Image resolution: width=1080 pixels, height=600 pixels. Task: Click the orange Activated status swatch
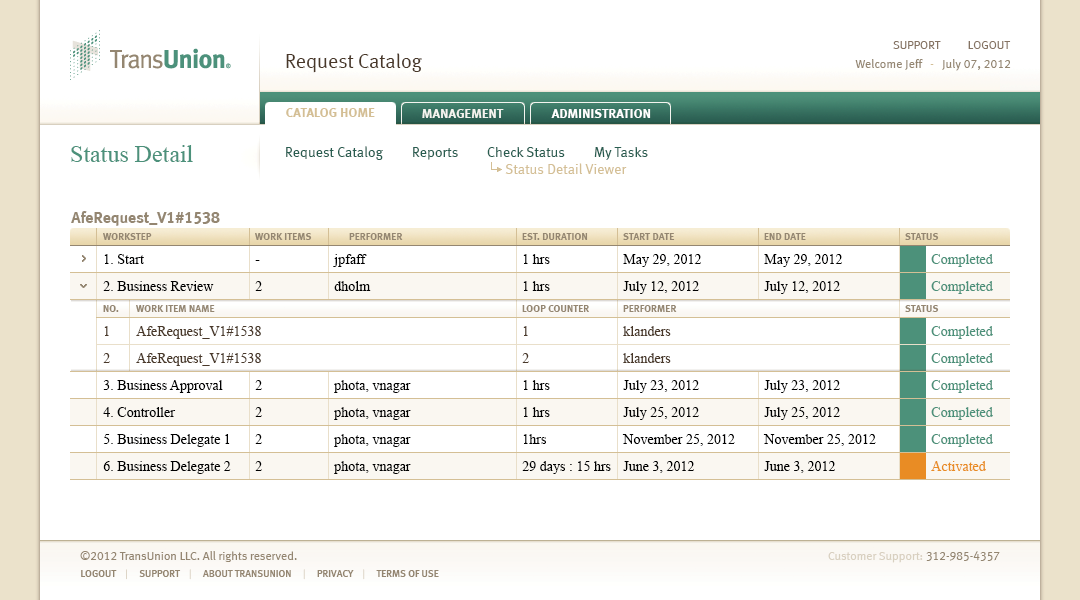click(913, 466)
